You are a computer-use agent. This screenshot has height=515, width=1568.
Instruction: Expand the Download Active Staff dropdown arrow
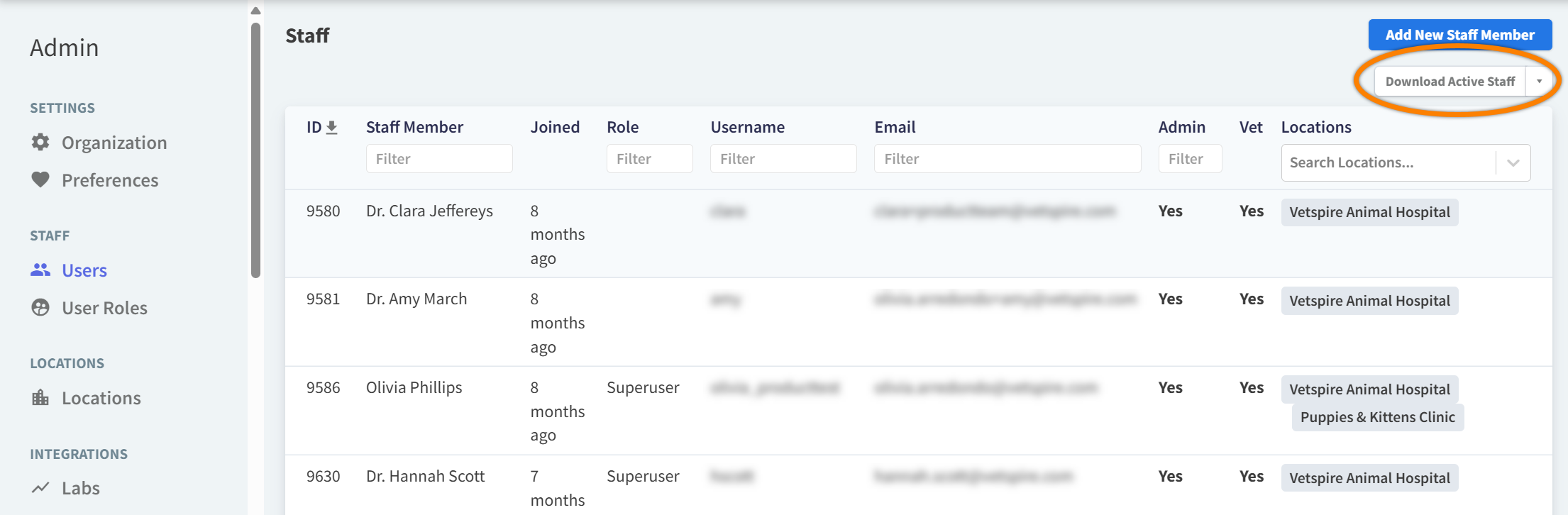pyautogui.click(x=1539, y=82)
